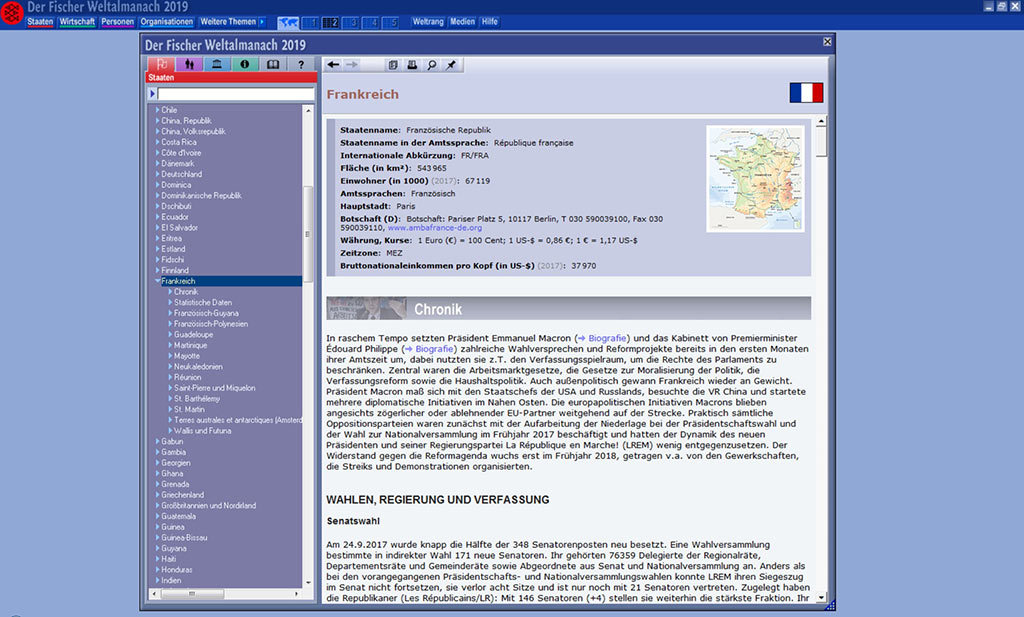This screenshot has height=617, width=1024.
Task: Go forward with the right arrow
Action: (351, 65)
